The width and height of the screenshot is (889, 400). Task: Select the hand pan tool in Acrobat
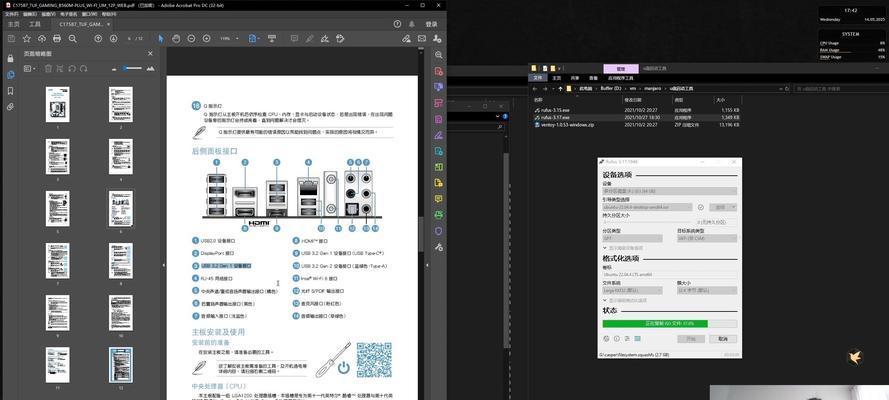coord(176,39)
